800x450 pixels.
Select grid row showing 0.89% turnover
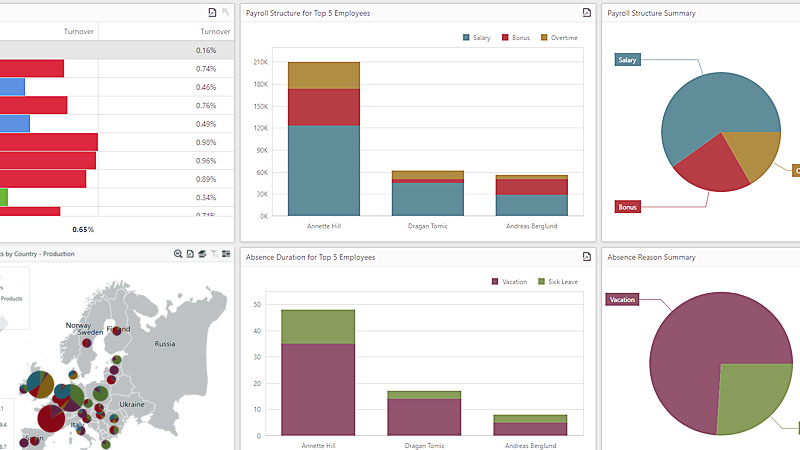point(117,179)
